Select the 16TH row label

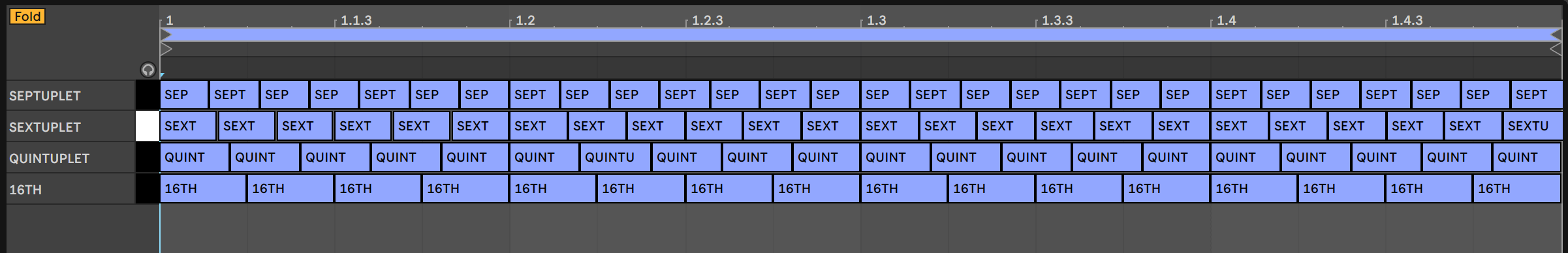[25, 190]
